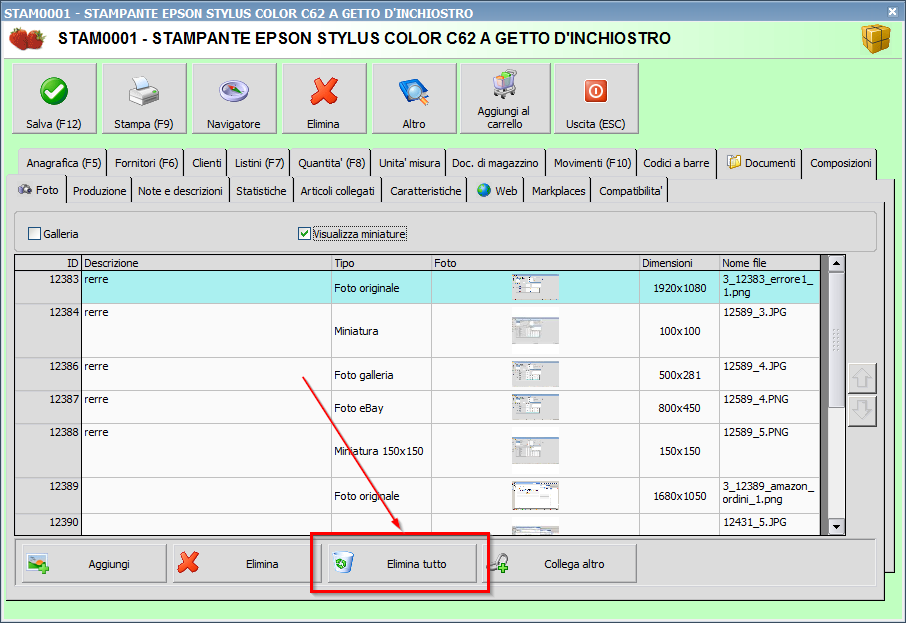Open the Doc. di magazzino tab

(x=495, y=163)
